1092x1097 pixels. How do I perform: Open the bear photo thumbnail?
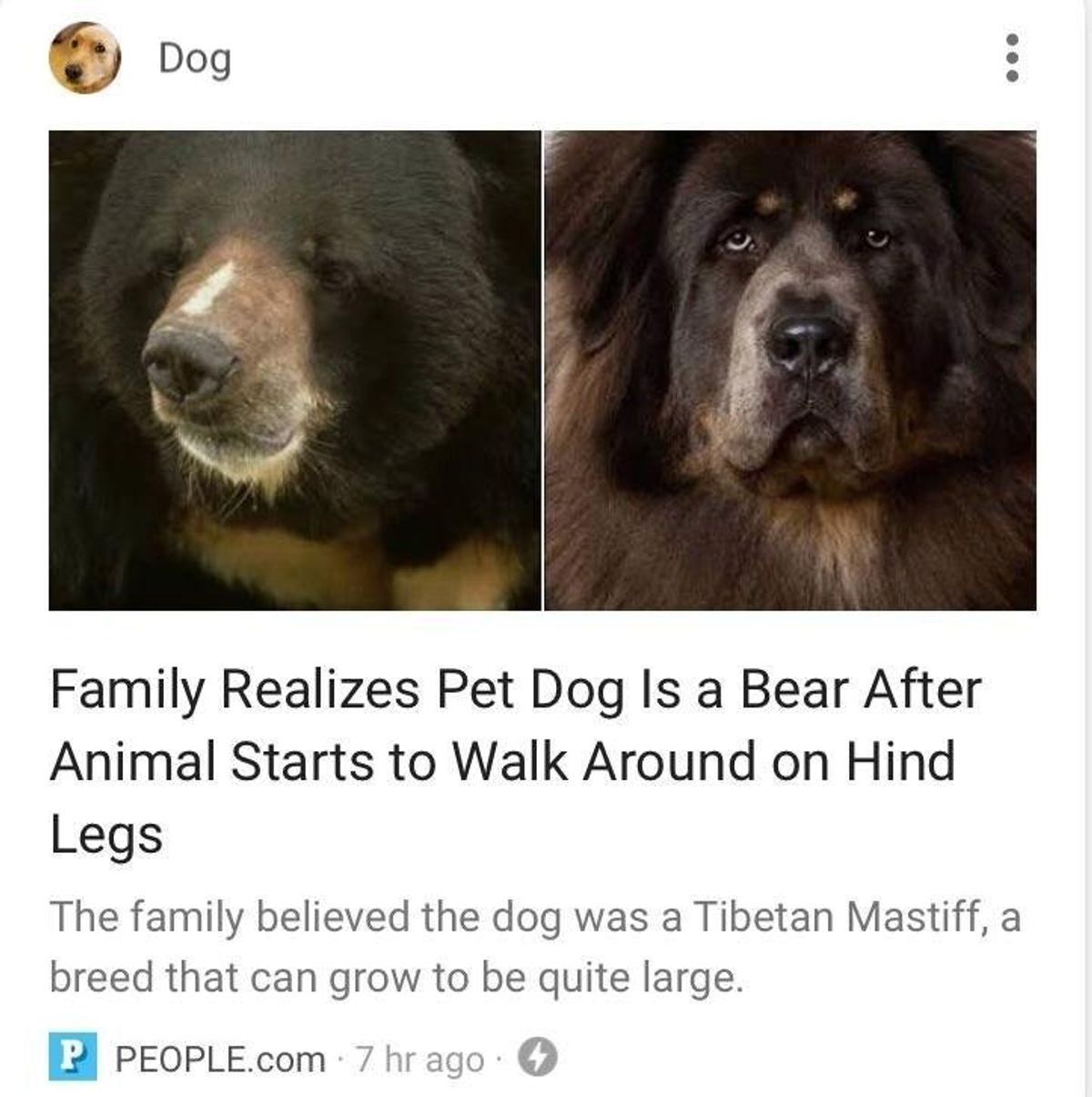click(295, 371)
